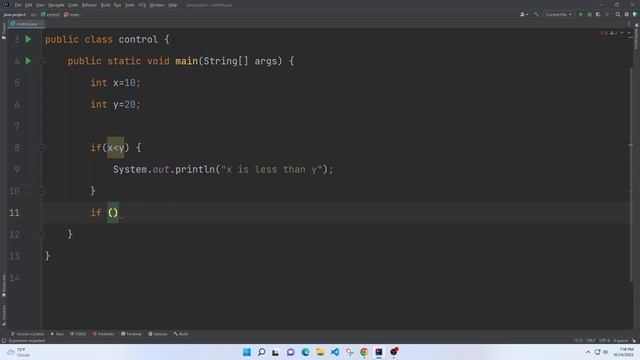Start the Debug toolbar button

point(589,14)
